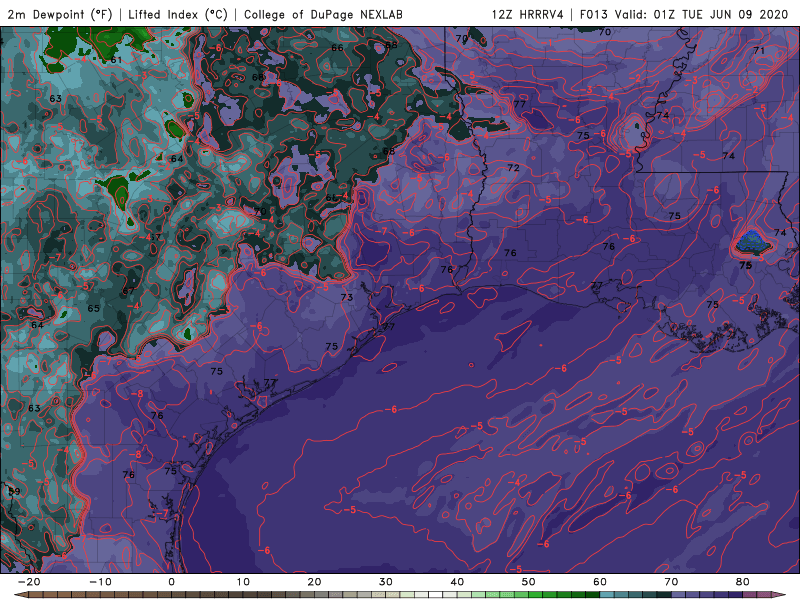800x600 pixels.
Task: Click the "F013 Valid: 01Z TUE JUN 09 2020" text
Action: coord(684,14)
